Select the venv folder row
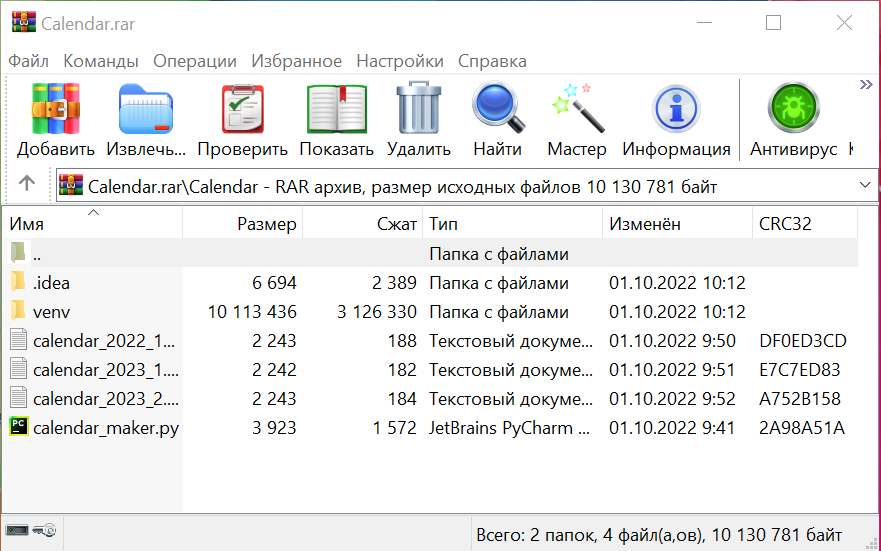The width and height of the screenshot is (881, 551). point(51,312)
